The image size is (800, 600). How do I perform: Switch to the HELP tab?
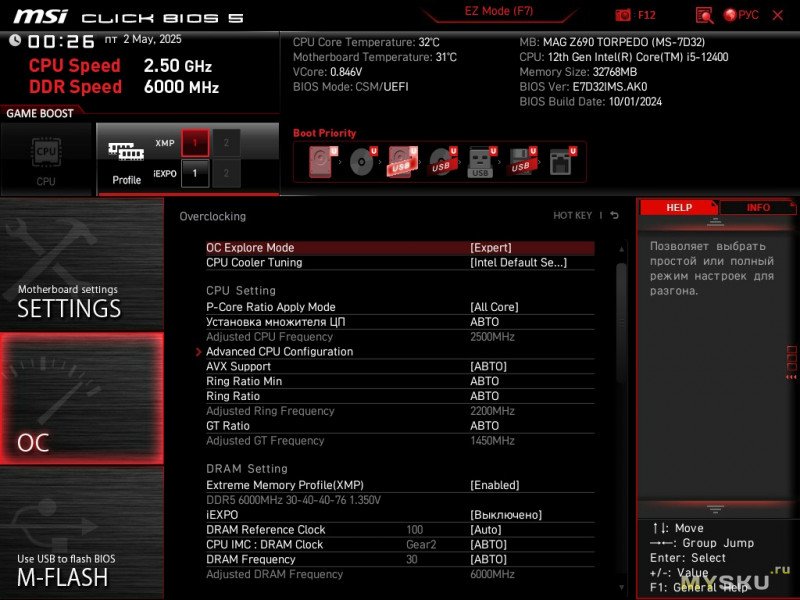679,208
